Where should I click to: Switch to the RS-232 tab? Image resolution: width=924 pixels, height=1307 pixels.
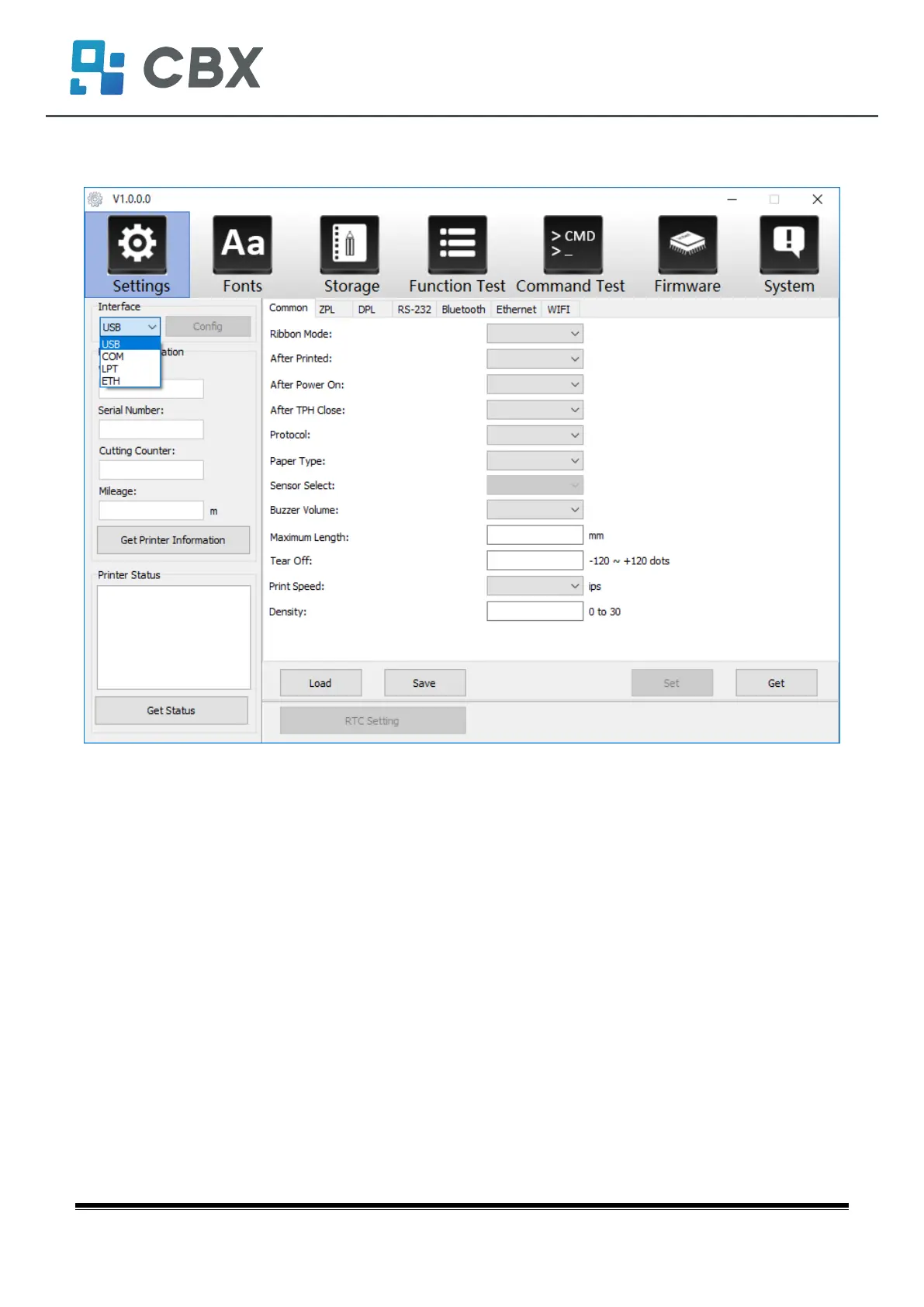(x=414, y=309)
